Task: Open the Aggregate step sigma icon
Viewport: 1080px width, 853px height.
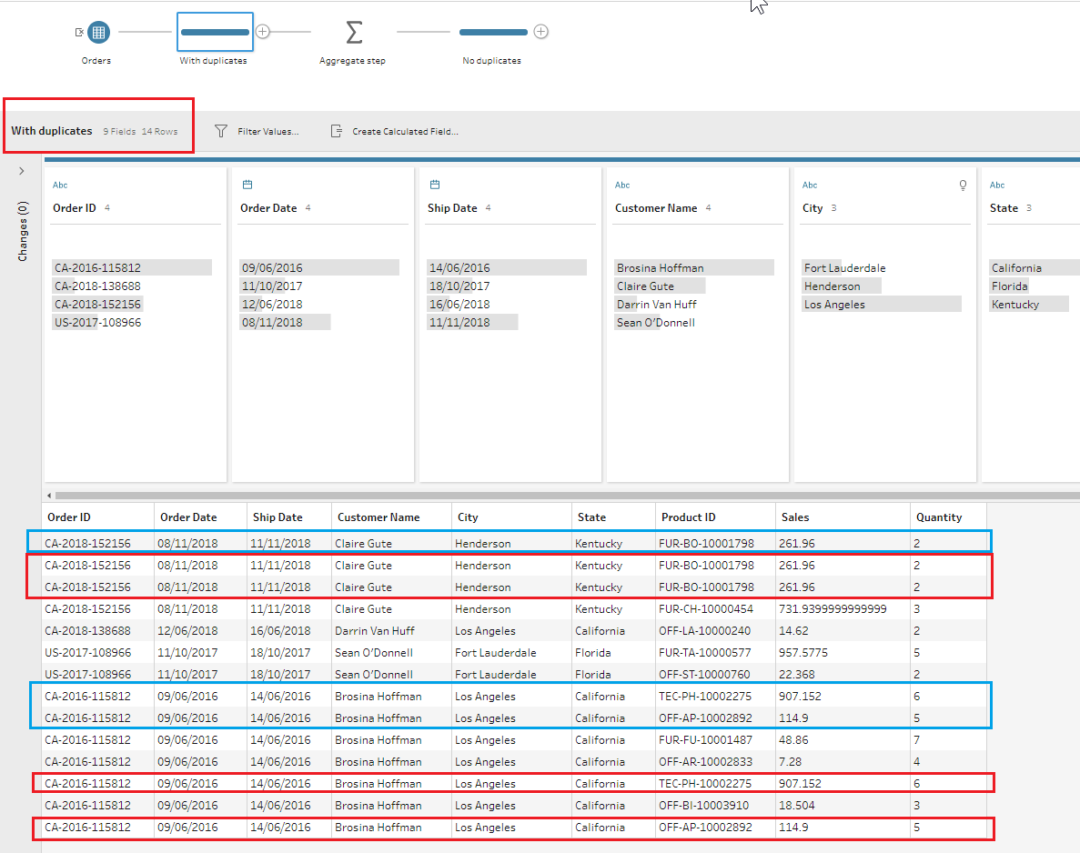Action: (x=352, y=31)
